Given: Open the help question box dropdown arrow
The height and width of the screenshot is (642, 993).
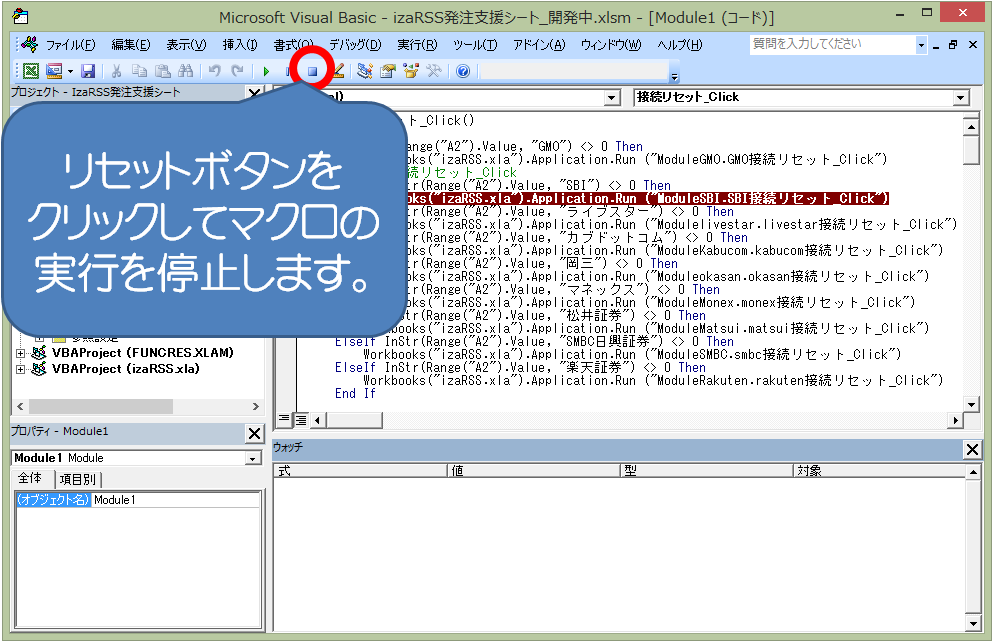Looking at the screenshot, I should 921,44.
